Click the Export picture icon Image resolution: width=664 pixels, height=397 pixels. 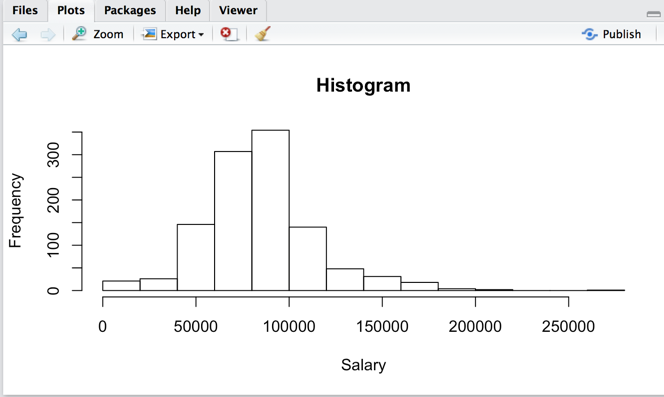coord(149,34)
